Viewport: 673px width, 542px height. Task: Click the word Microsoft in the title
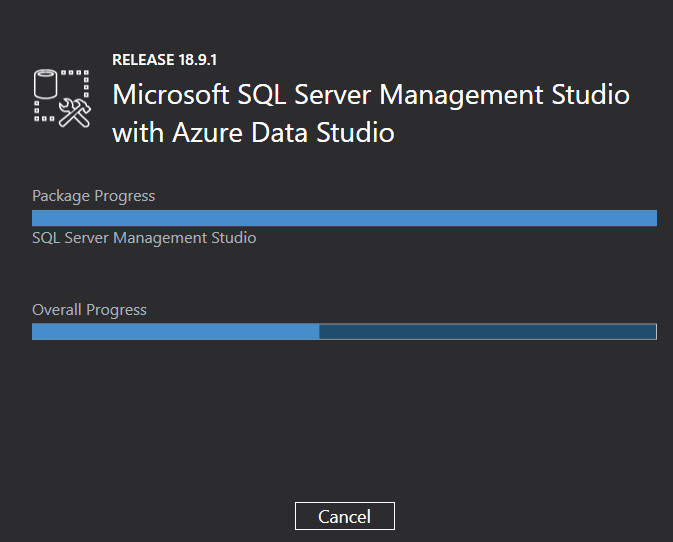coord(164,96)
